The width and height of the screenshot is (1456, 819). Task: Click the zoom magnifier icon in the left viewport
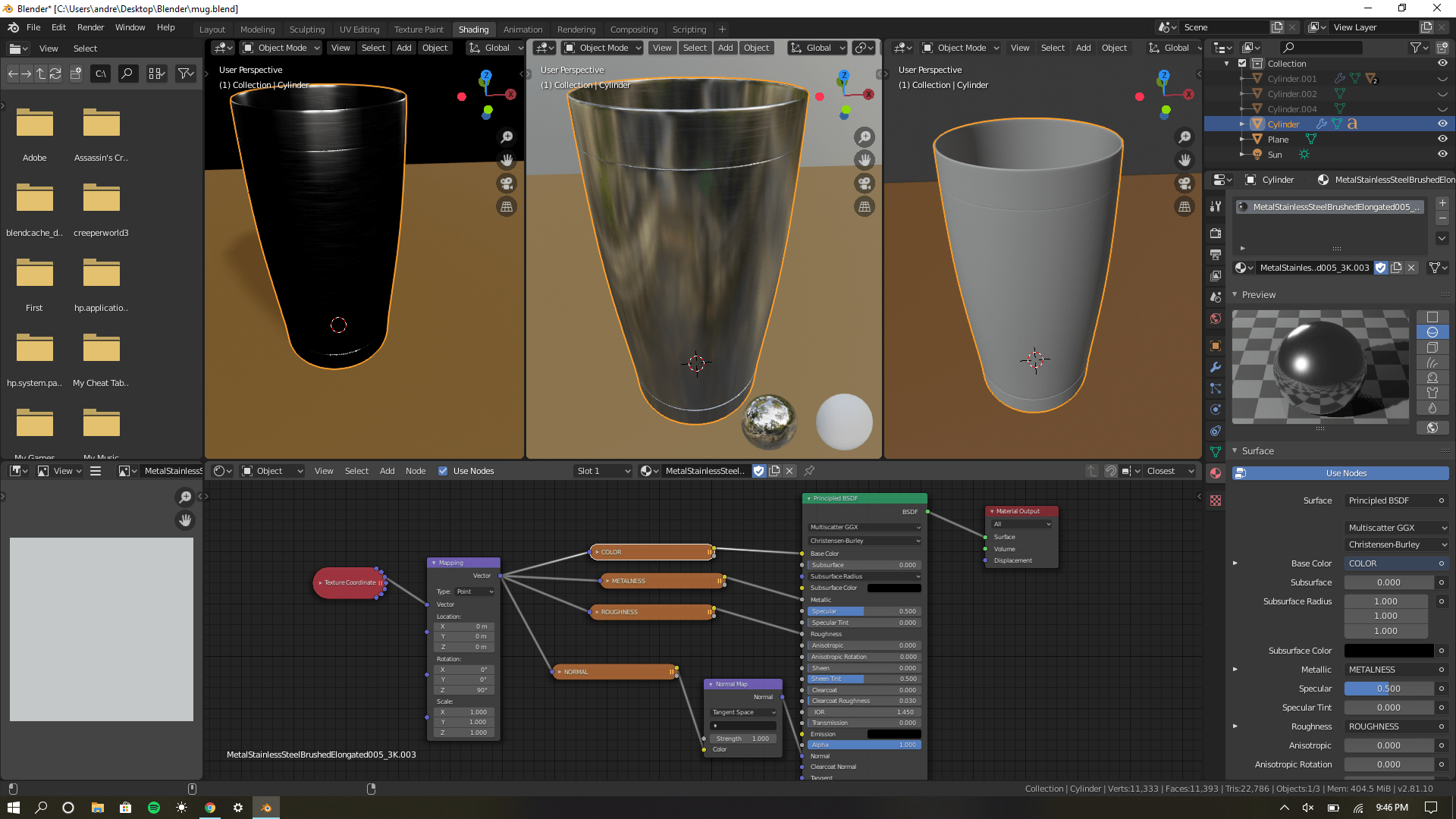(507, 137)
